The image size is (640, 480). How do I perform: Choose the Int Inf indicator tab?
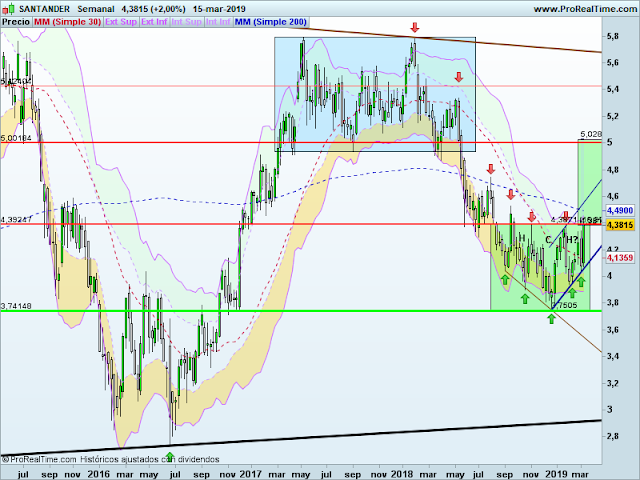pyautogui.click(x=218, y=22)
